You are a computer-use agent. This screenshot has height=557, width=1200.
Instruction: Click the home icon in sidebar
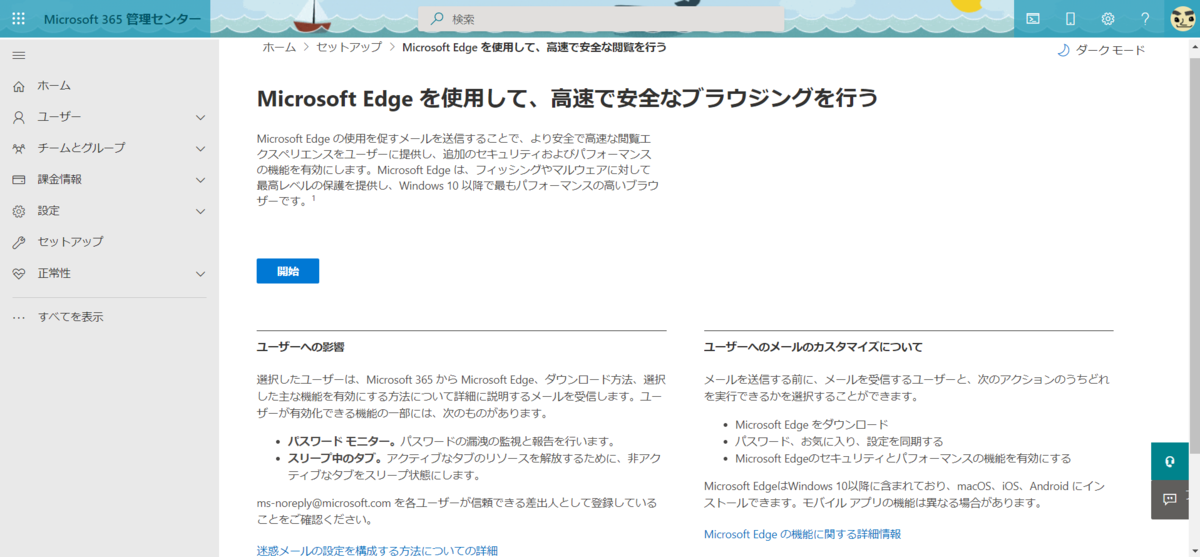coord(18,86)
